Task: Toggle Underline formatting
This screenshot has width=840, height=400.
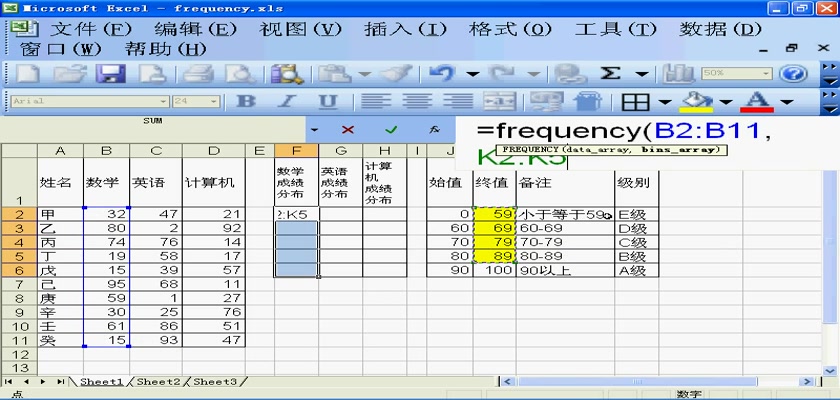Action: (328, 101)
